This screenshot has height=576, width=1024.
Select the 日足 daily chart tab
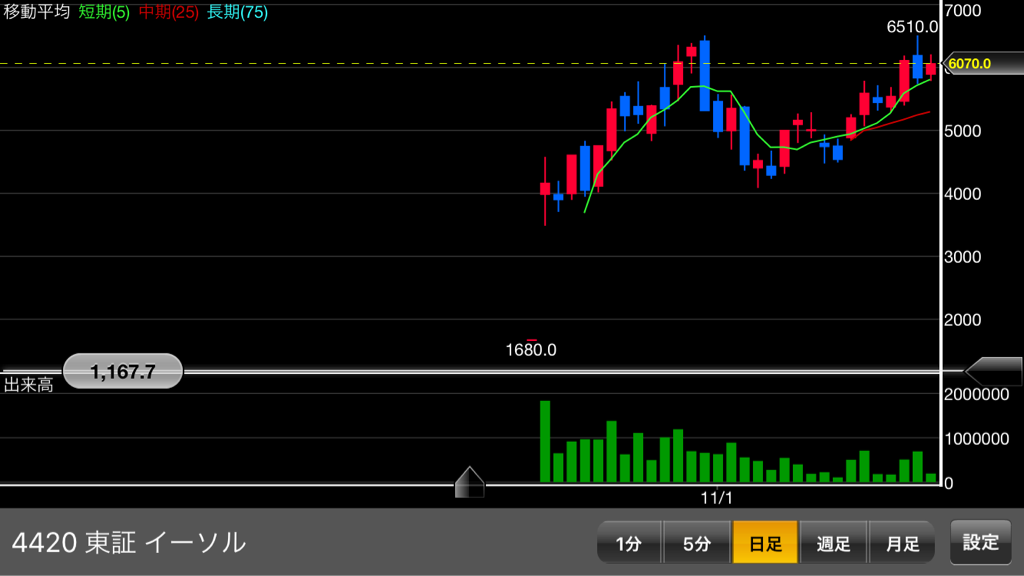tap(765, 542)
